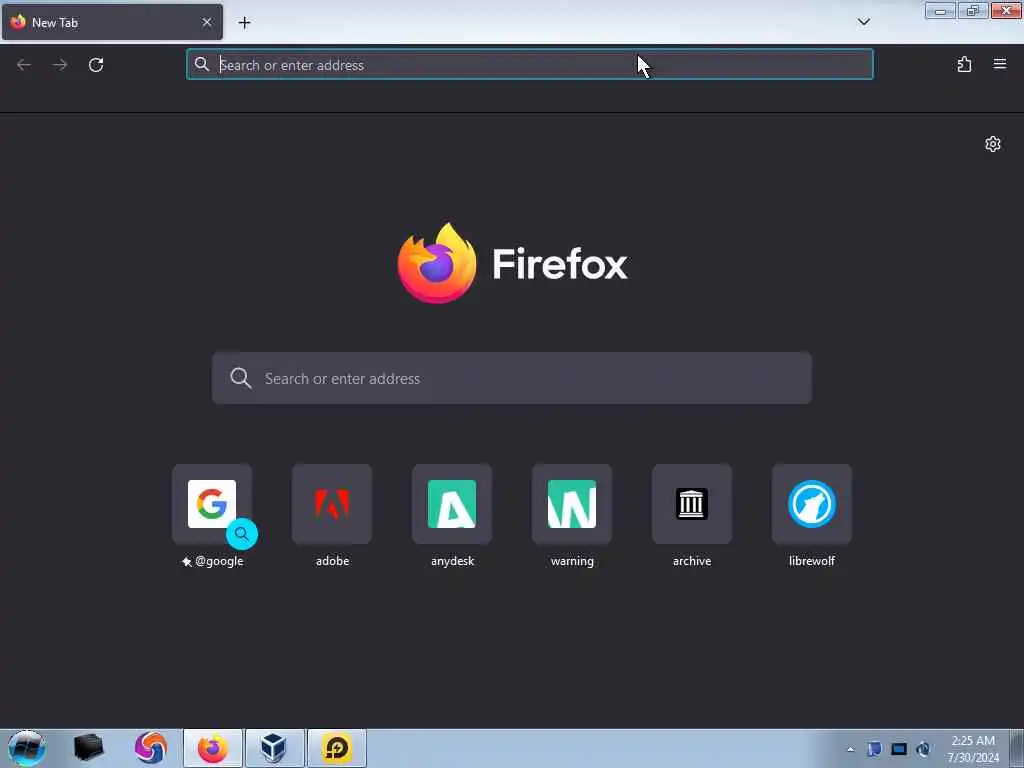Go back with the left arrow
Viewport: 1024px width, 768px height.
coord(24,65)
